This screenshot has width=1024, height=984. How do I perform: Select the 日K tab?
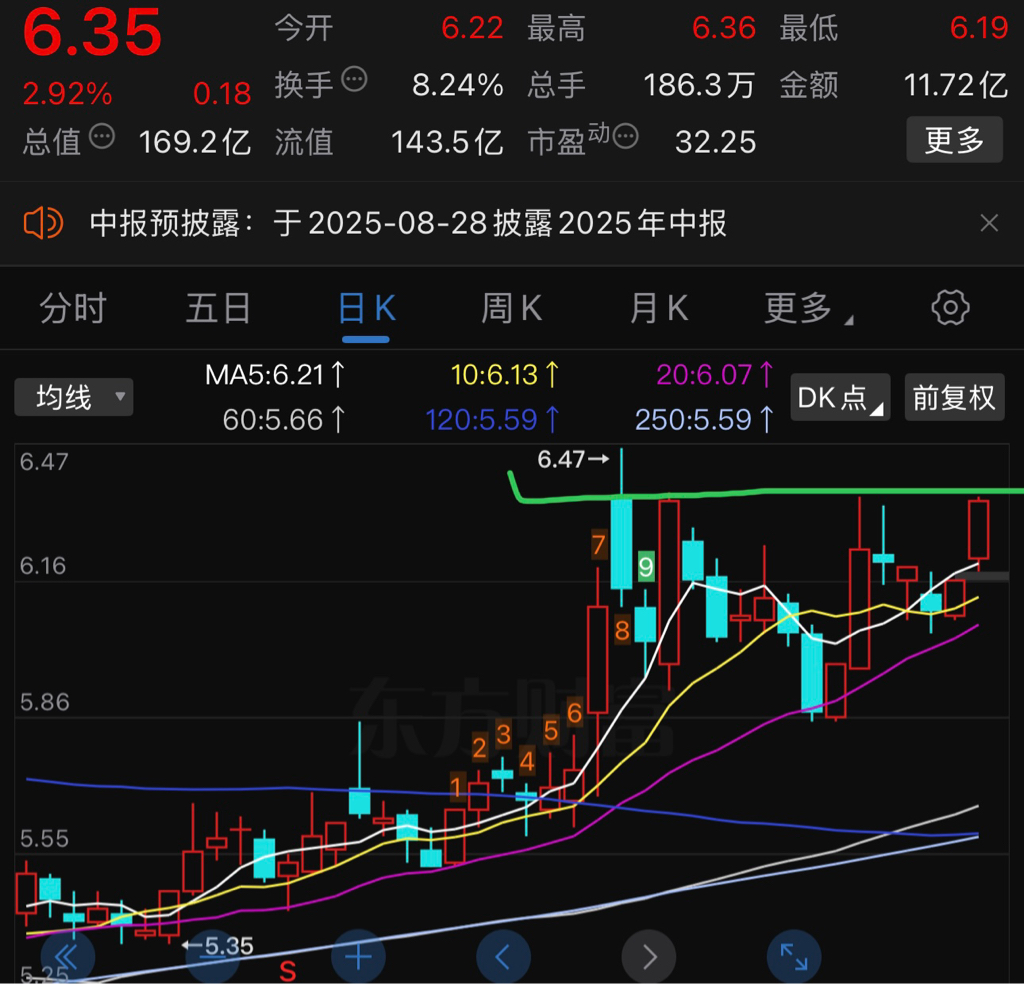[366, 308]
